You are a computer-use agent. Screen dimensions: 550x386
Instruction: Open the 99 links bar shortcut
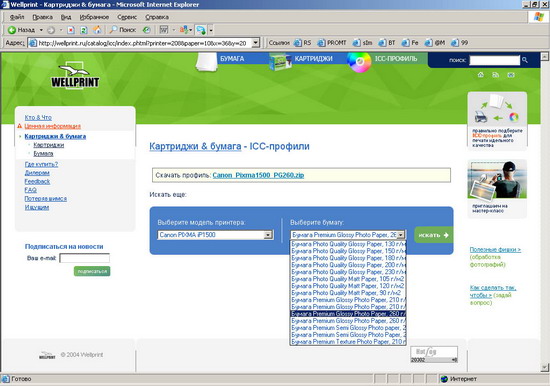[x=460, y=43]
